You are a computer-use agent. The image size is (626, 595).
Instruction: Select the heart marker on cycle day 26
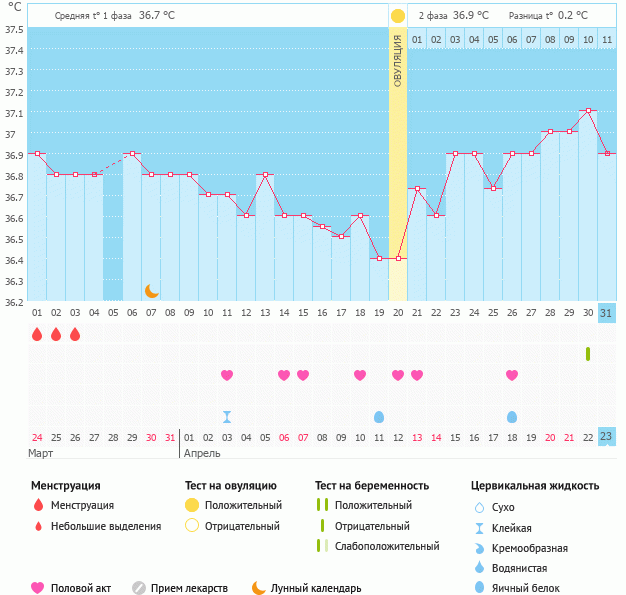click(x=512, y=375)
